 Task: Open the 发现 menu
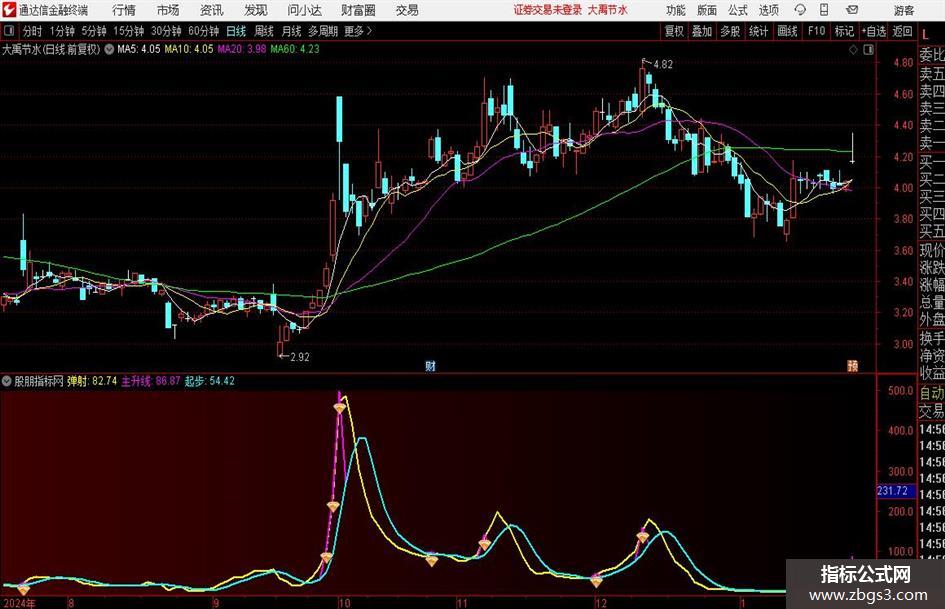tap(256, 10)
